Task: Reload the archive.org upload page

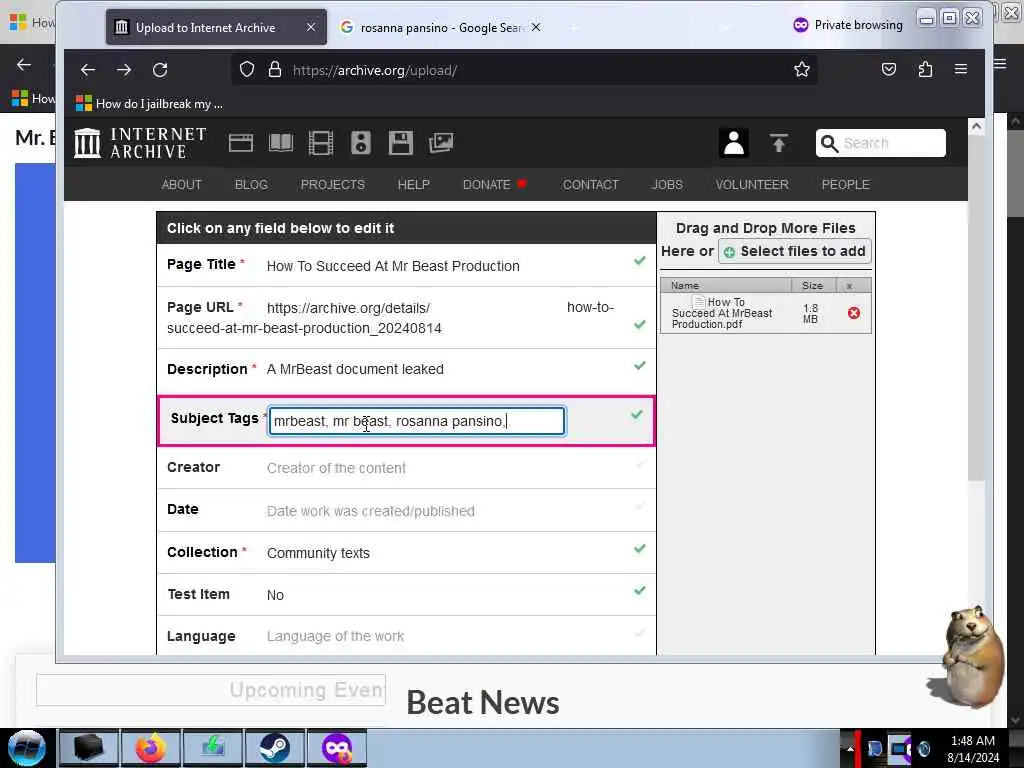Action: point(160,69)
